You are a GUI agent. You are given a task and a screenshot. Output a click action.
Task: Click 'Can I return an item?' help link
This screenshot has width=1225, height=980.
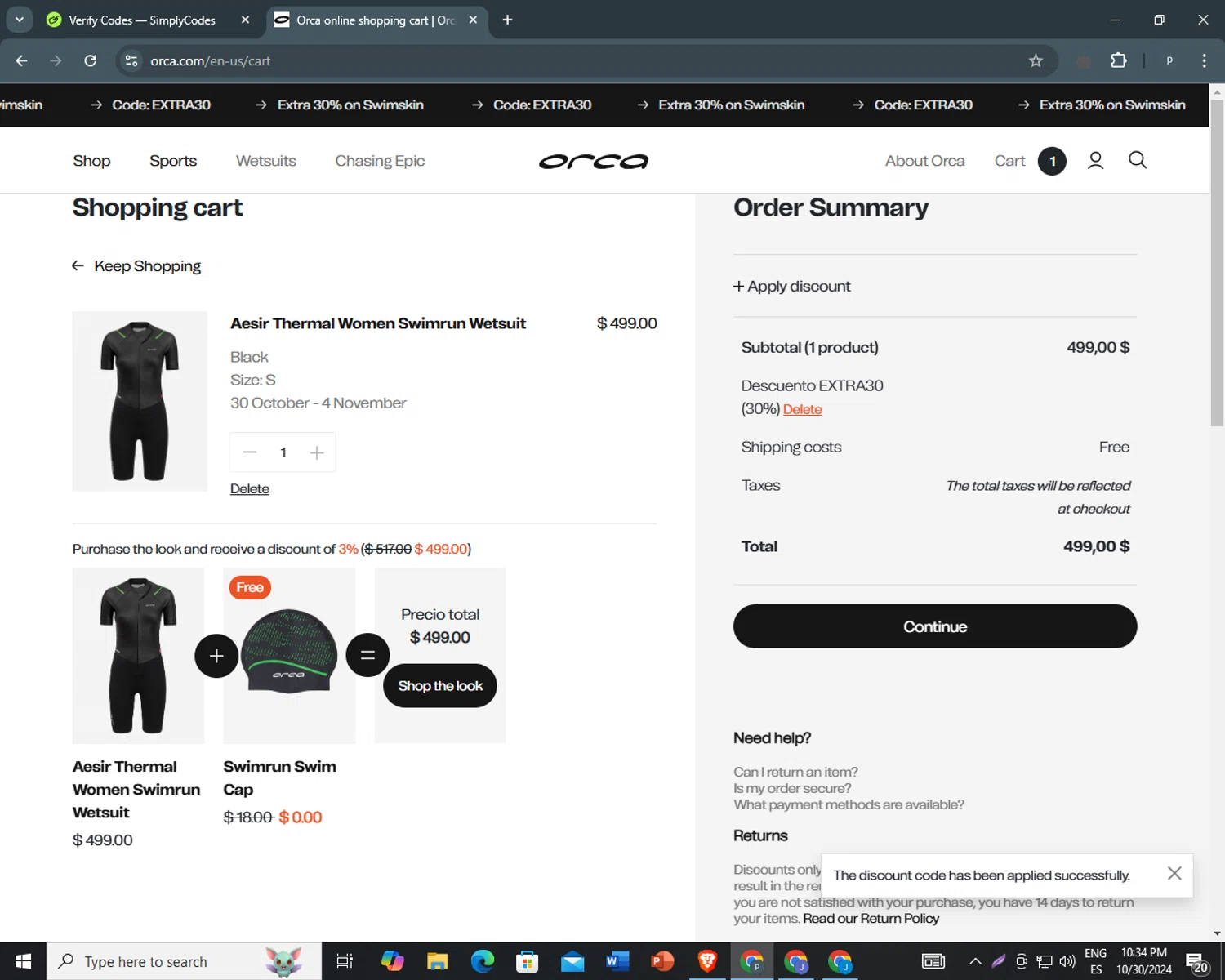pyautogui.click(x=795, y=772)
